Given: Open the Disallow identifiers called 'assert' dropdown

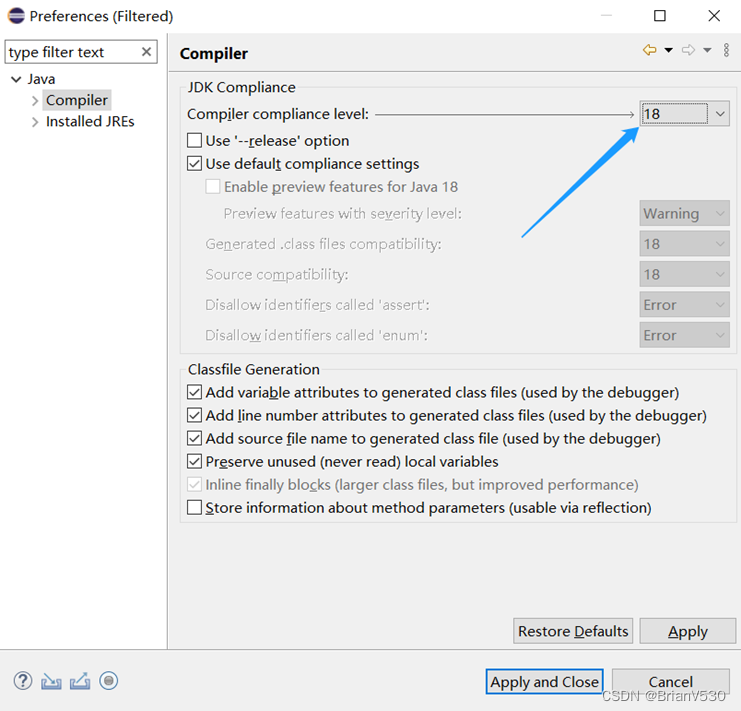Looking at the screenshot, I should (x=684, y=305).
